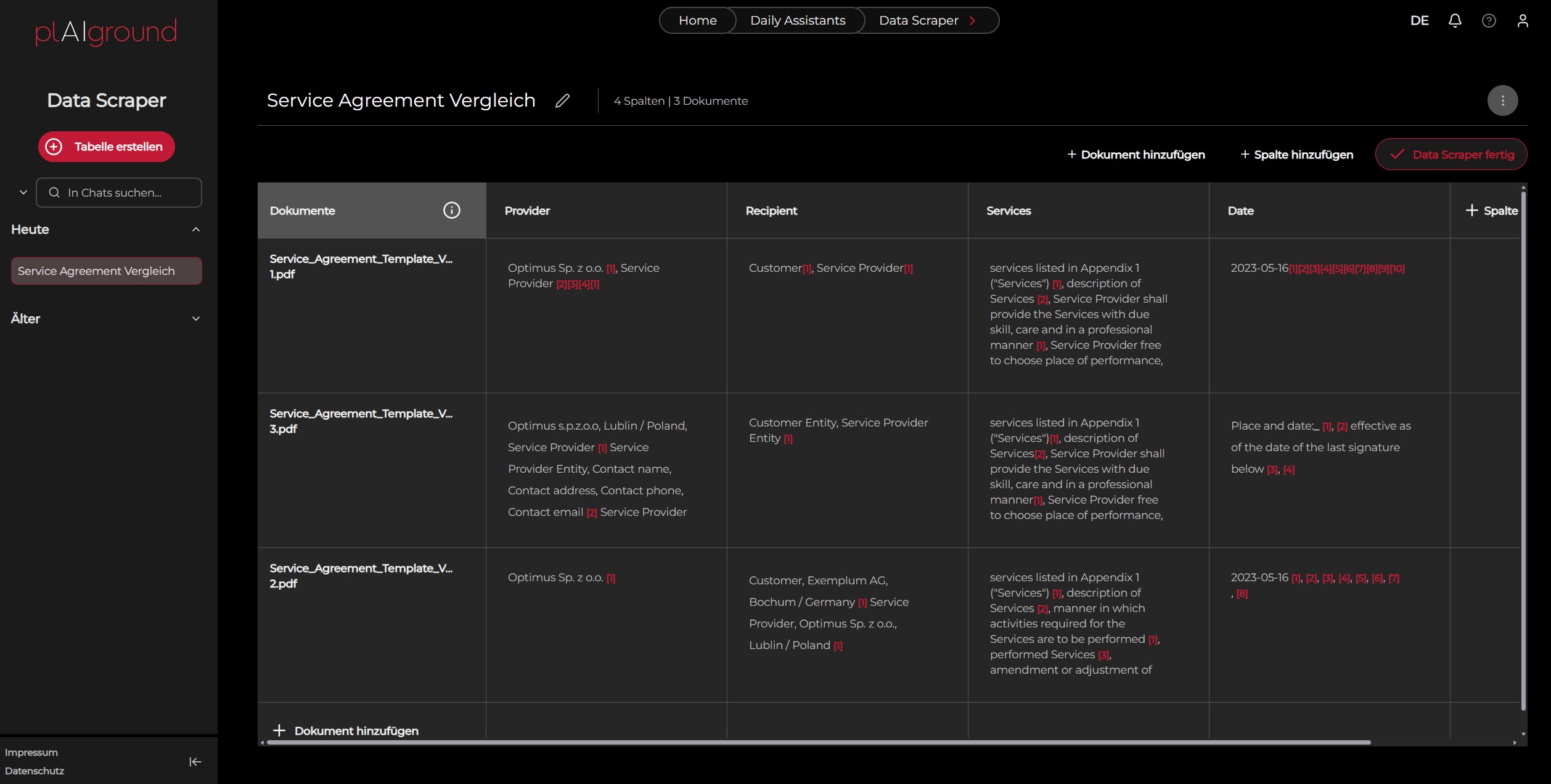The width and height of the screenshot is (1551, 784).
Task: Click the pencil edit title icon
Action: tap(562, 100)
